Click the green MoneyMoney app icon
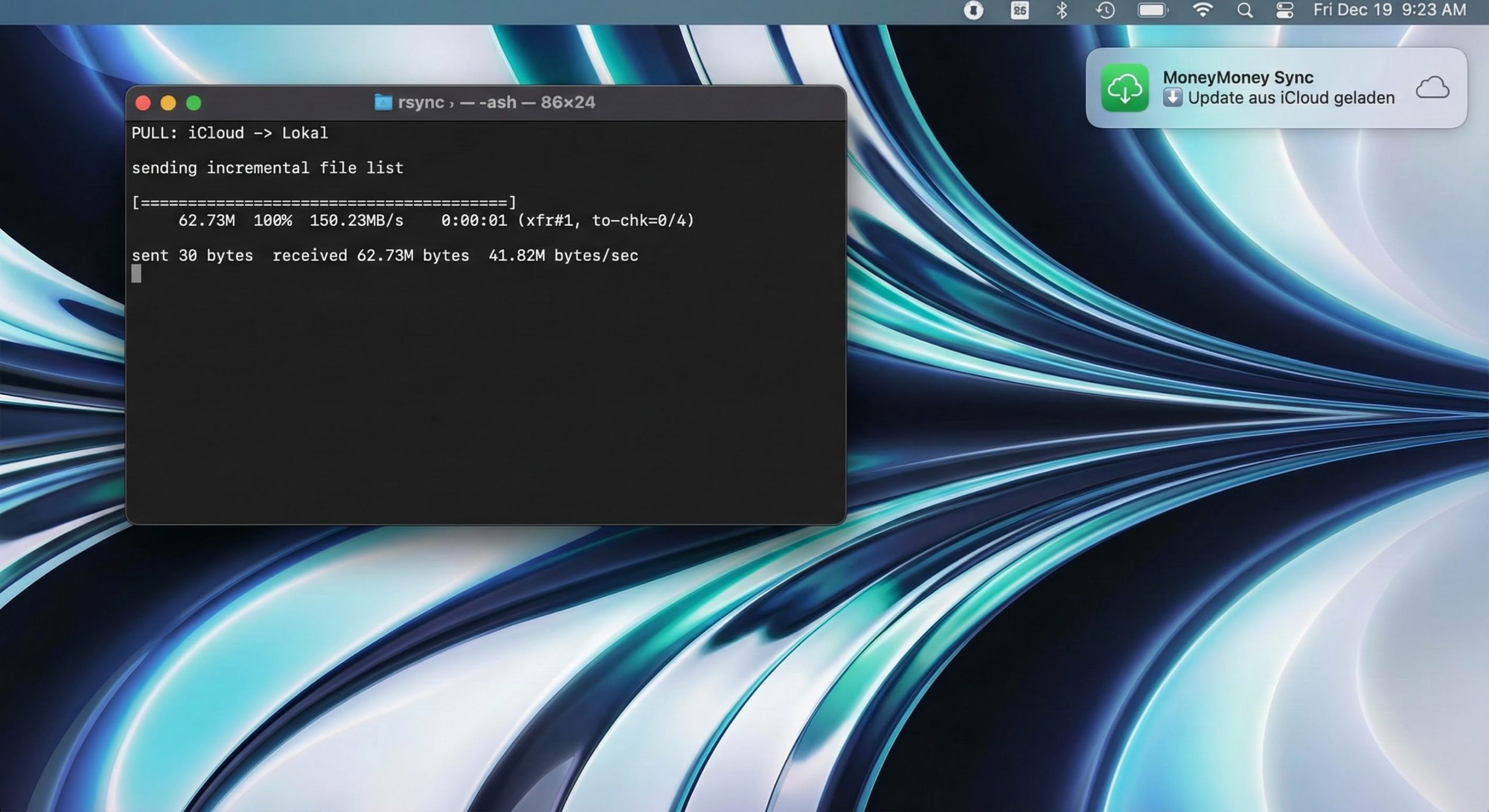 click(x=1125, y=87)
